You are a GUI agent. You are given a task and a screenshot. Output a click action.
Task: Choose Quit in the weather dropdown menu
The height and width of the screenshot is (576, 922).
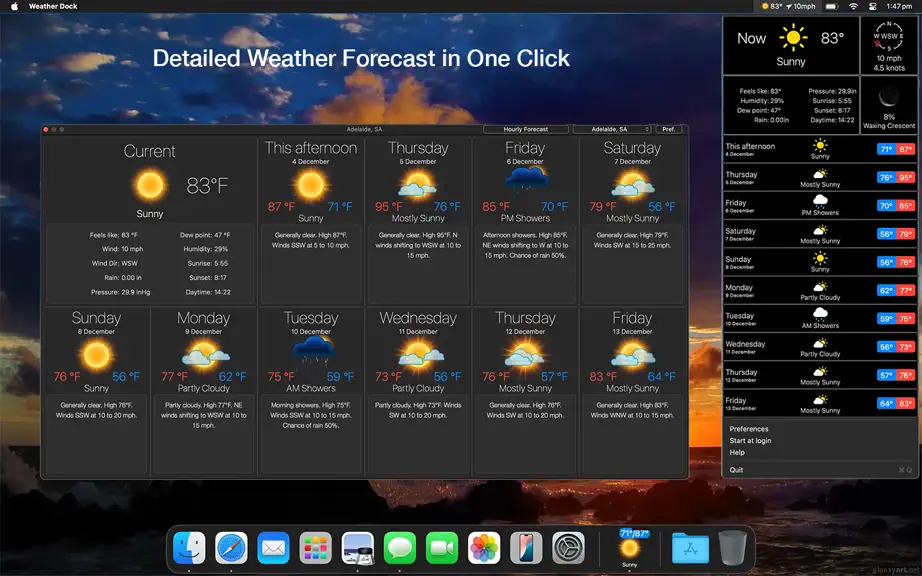point(736,470)
